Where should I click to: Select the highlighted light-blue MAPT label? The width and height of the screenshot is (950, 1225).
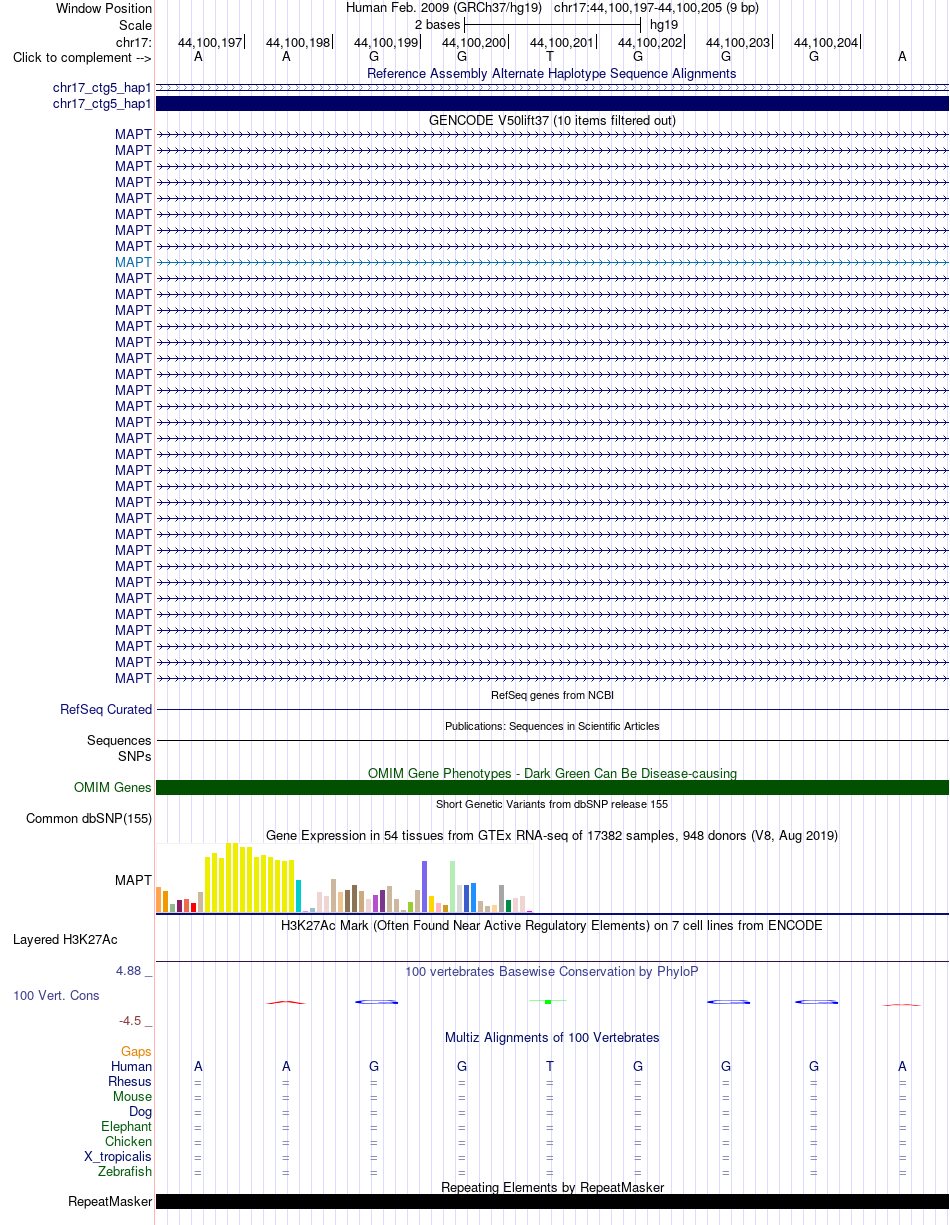[x=133, y=262]
